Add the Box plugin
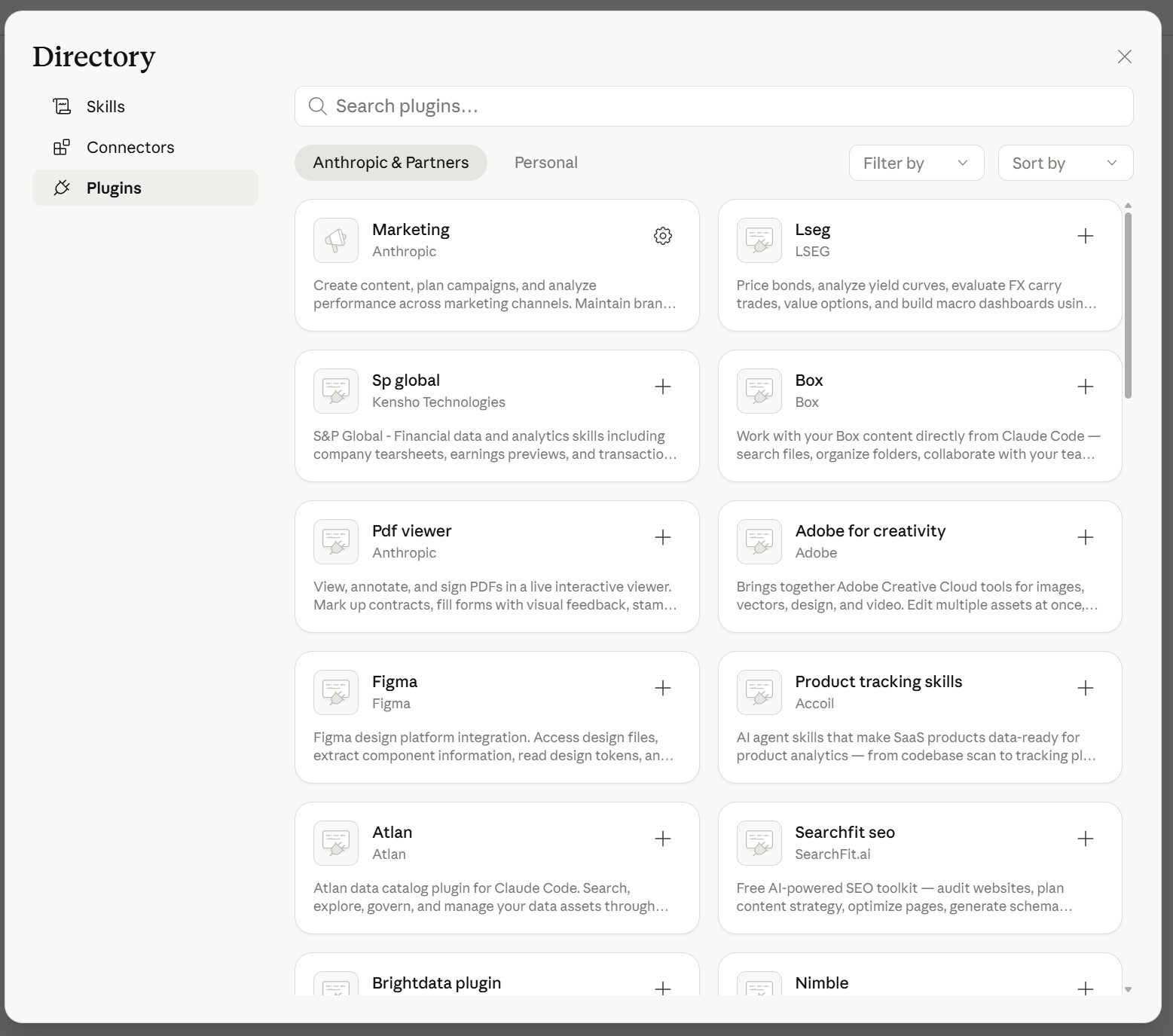Viewport: 1173px width, 1036px height. (x=1086, y=387)
